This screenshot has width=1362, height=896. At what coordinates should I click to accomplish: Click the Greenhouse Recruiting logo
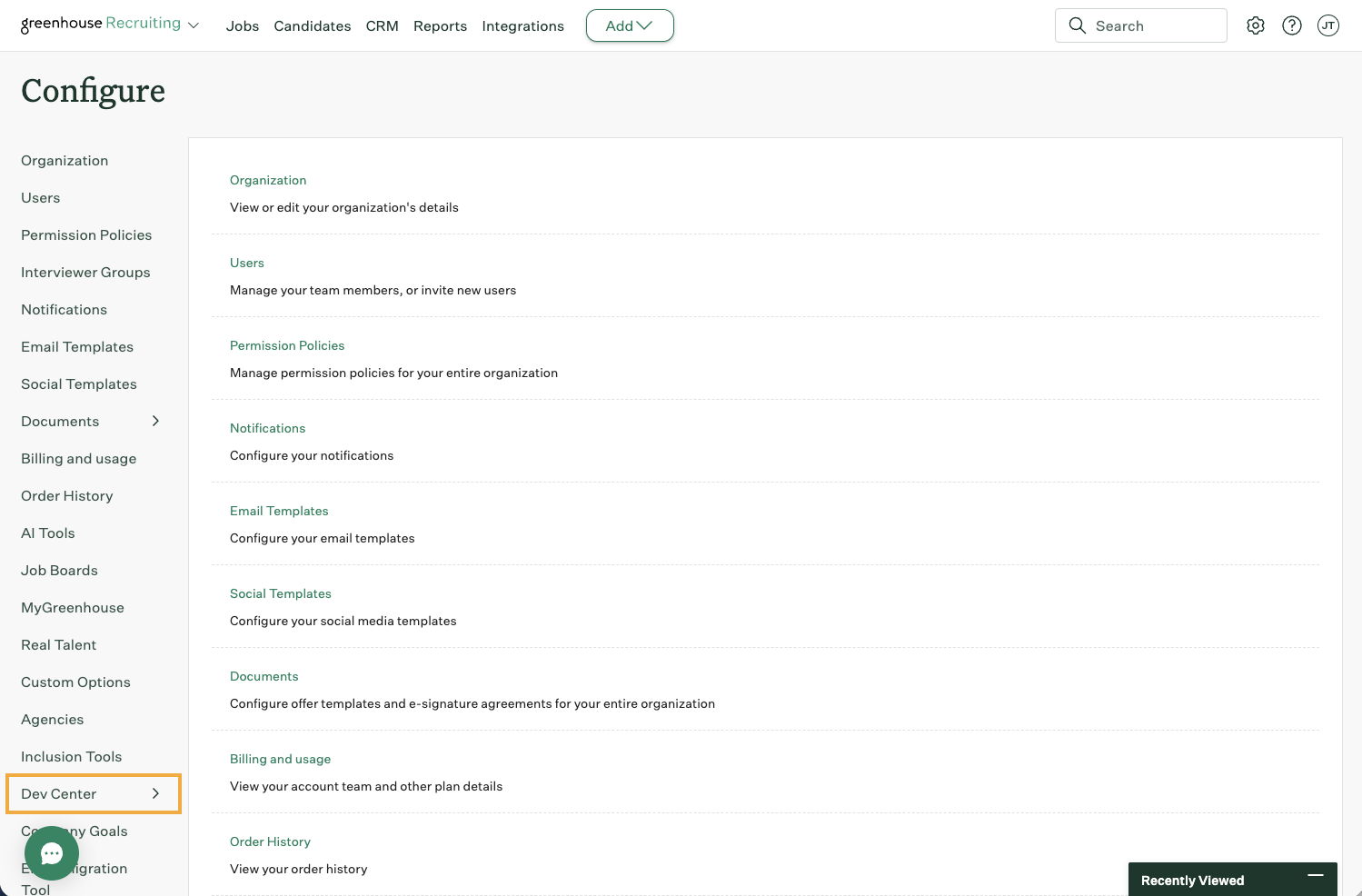[x=101, y=24]
